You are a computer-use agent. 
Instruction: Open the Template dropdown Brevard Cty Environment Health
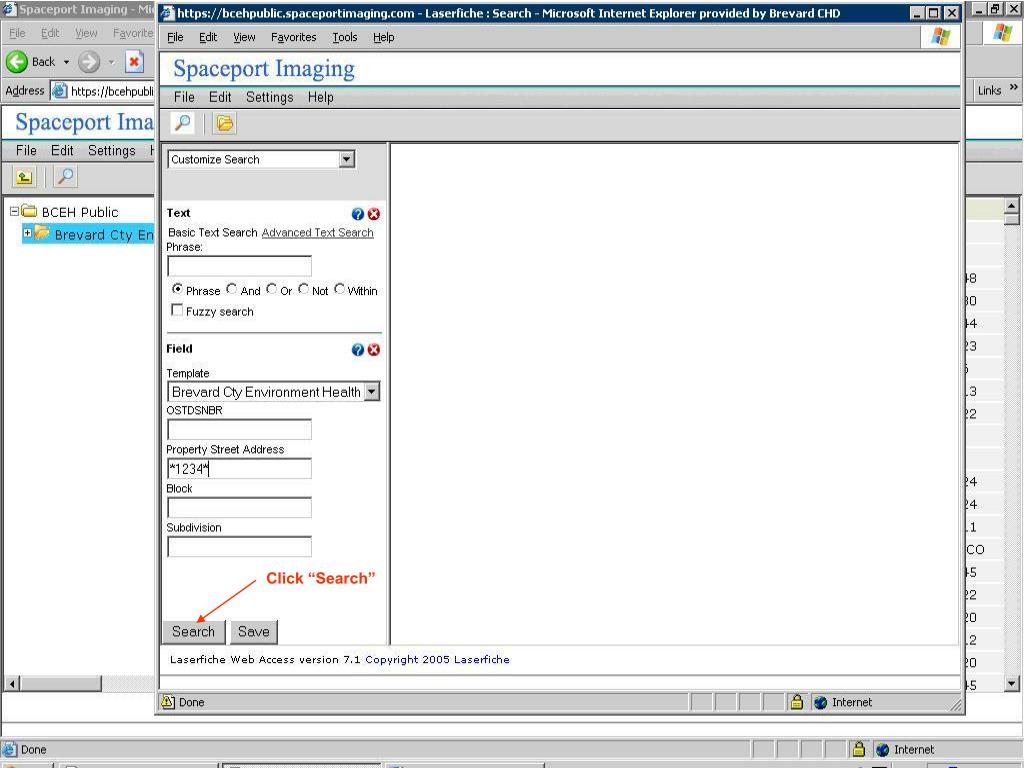[x=372, y=392]
